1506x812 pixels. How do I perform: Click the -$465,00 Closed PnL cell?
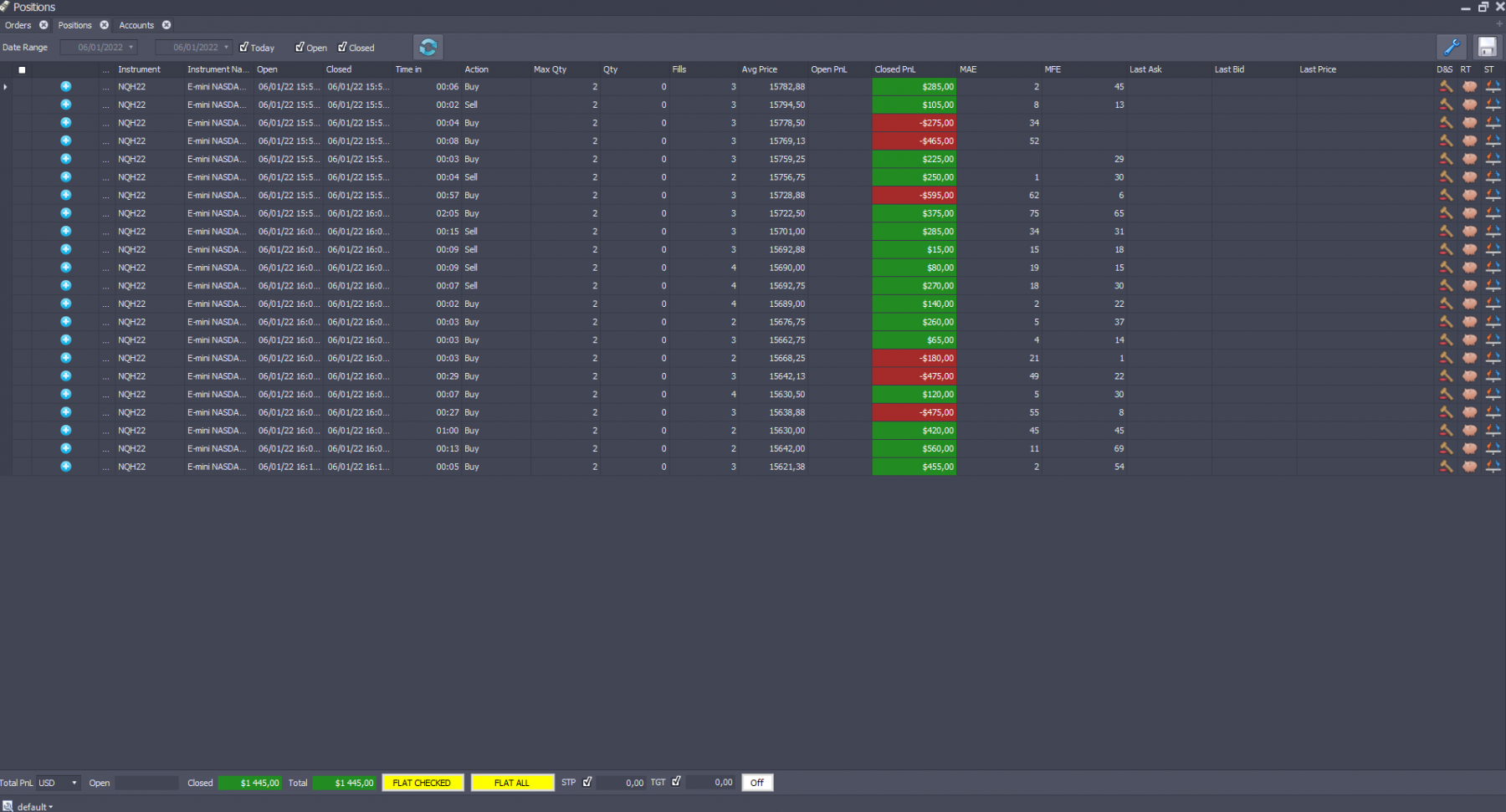click(x=914, y=140)
